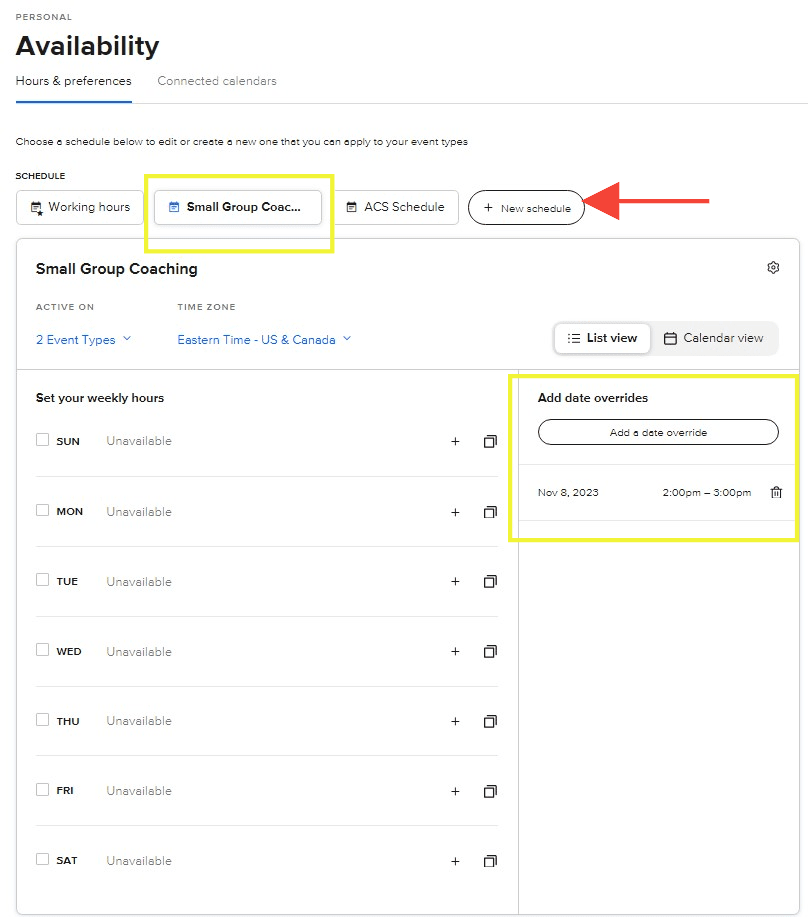Open schedule settings gear icon

(x=773, y=267)
